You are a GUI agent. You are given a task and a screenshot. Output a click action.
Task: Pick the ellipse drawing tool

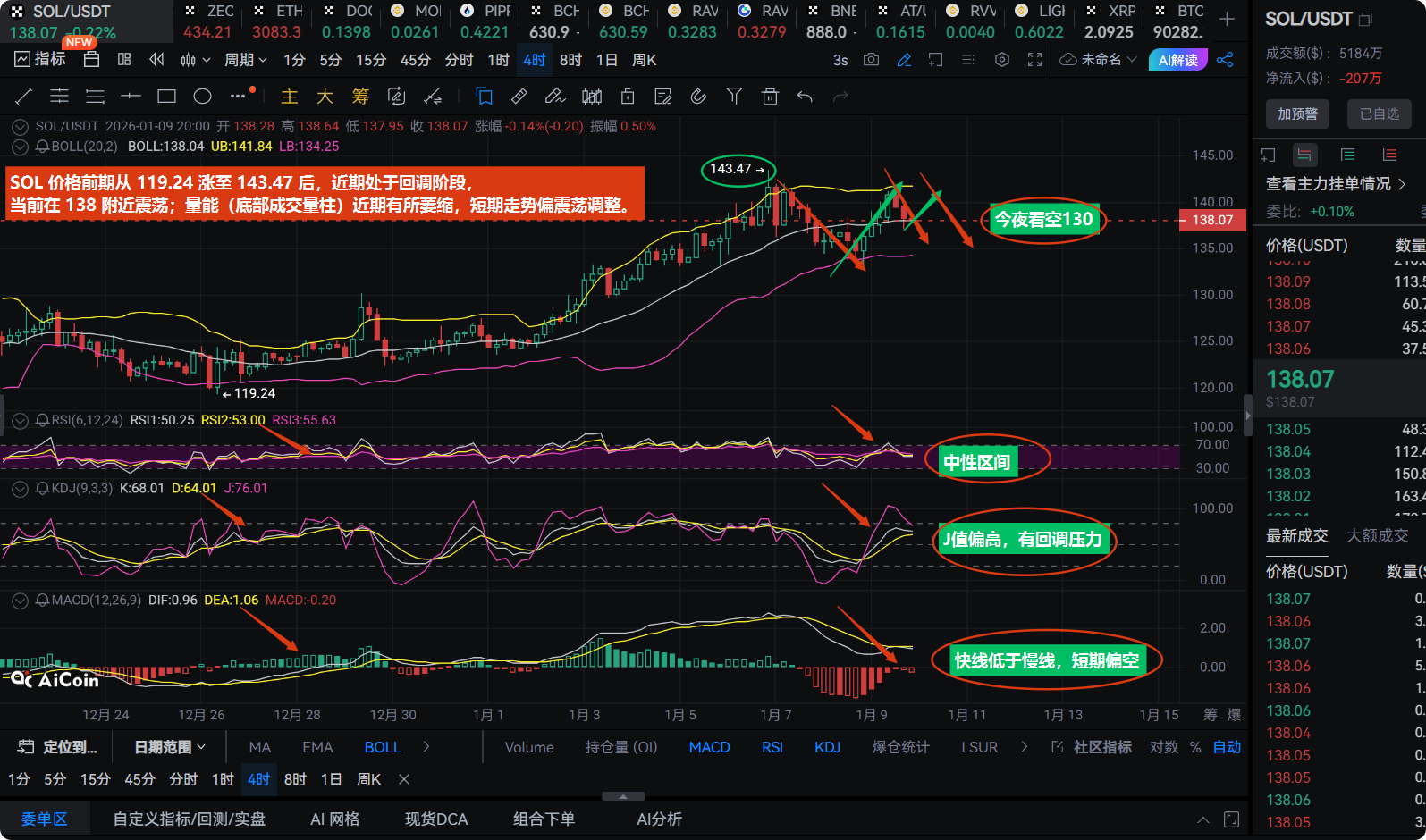point(203,97)
